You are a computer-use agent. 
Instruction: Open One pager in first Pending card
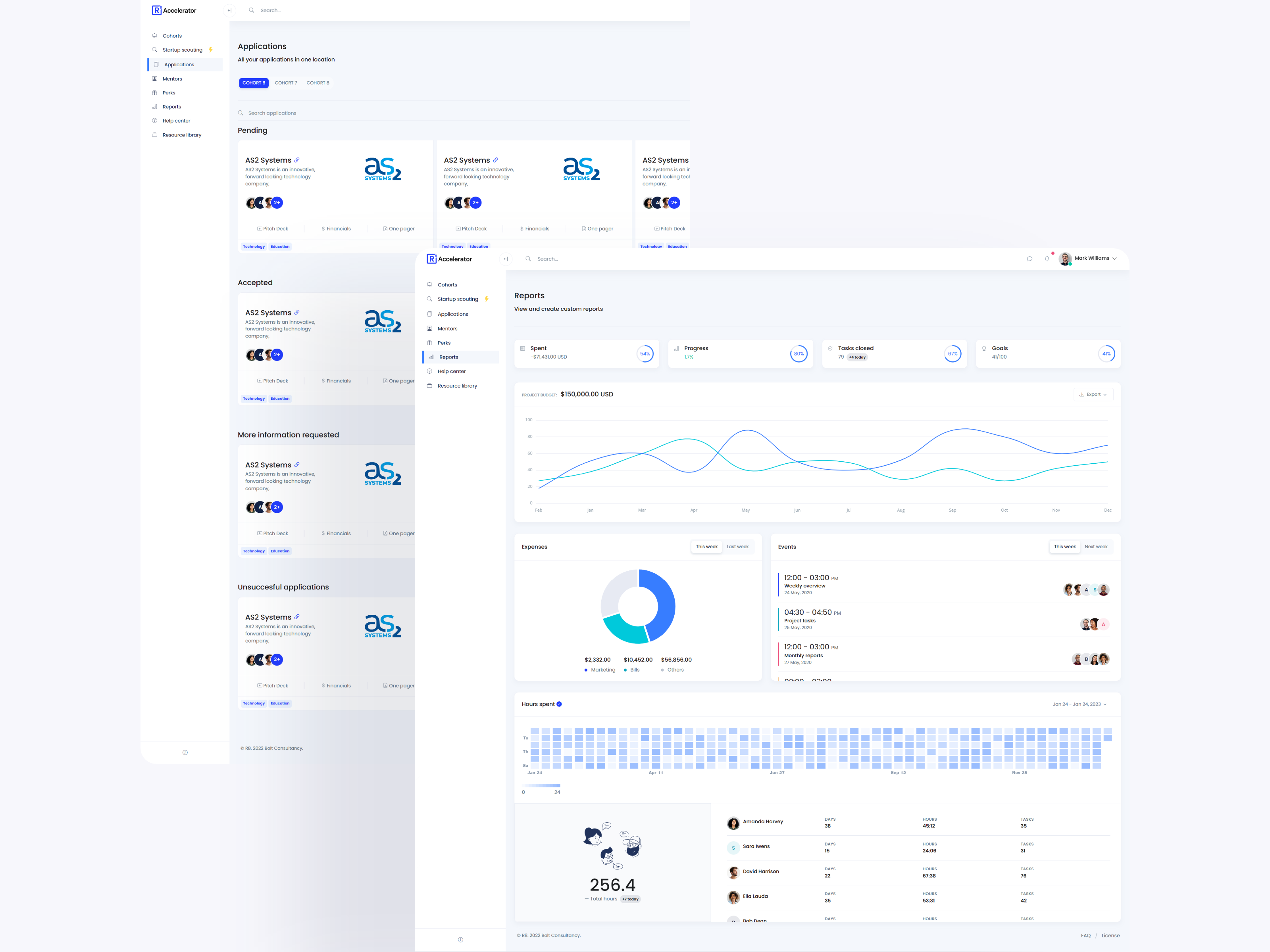click(399, 228)
